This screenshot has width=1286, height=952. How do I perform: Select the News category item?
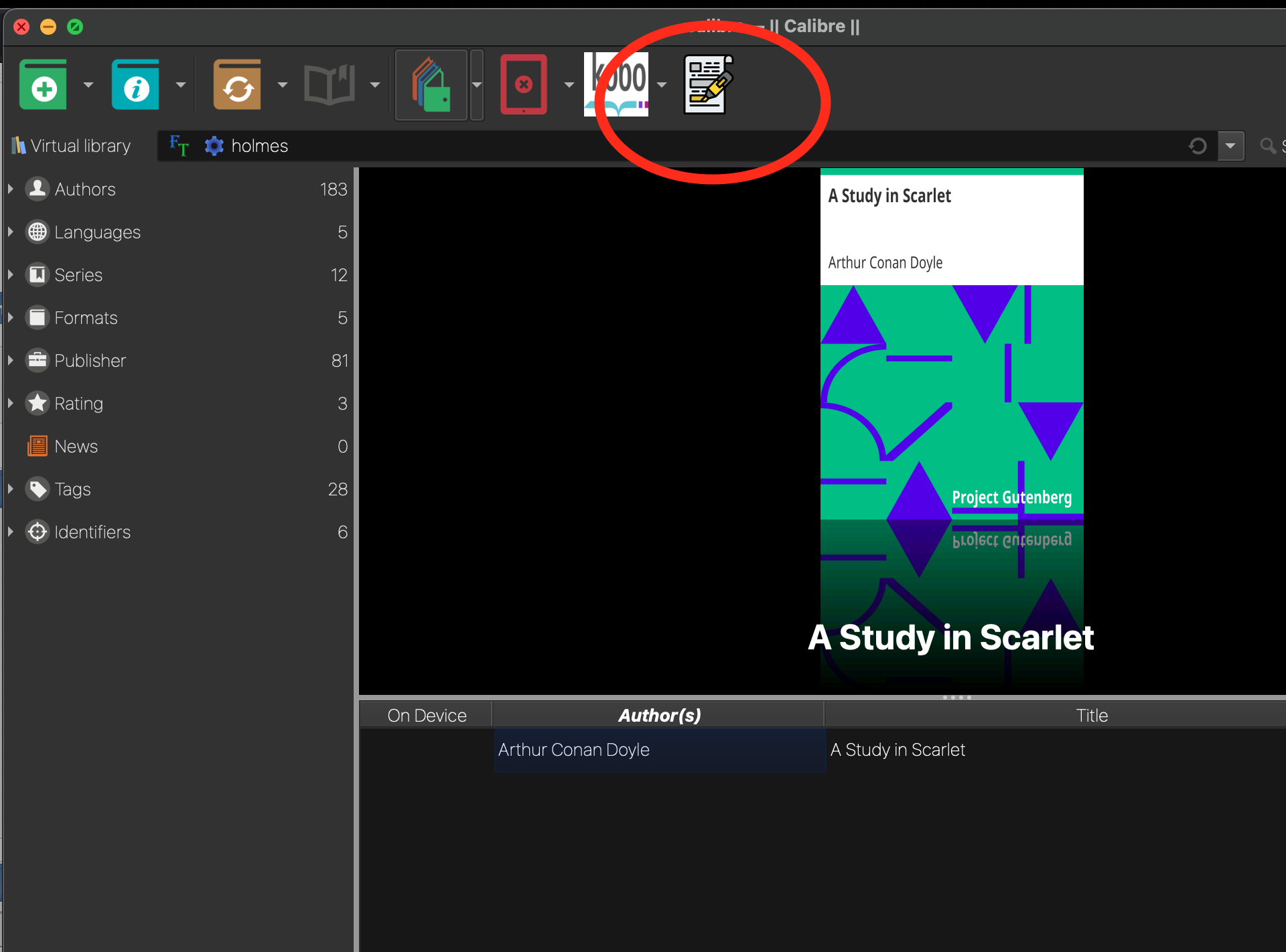[x=76, y=447]
